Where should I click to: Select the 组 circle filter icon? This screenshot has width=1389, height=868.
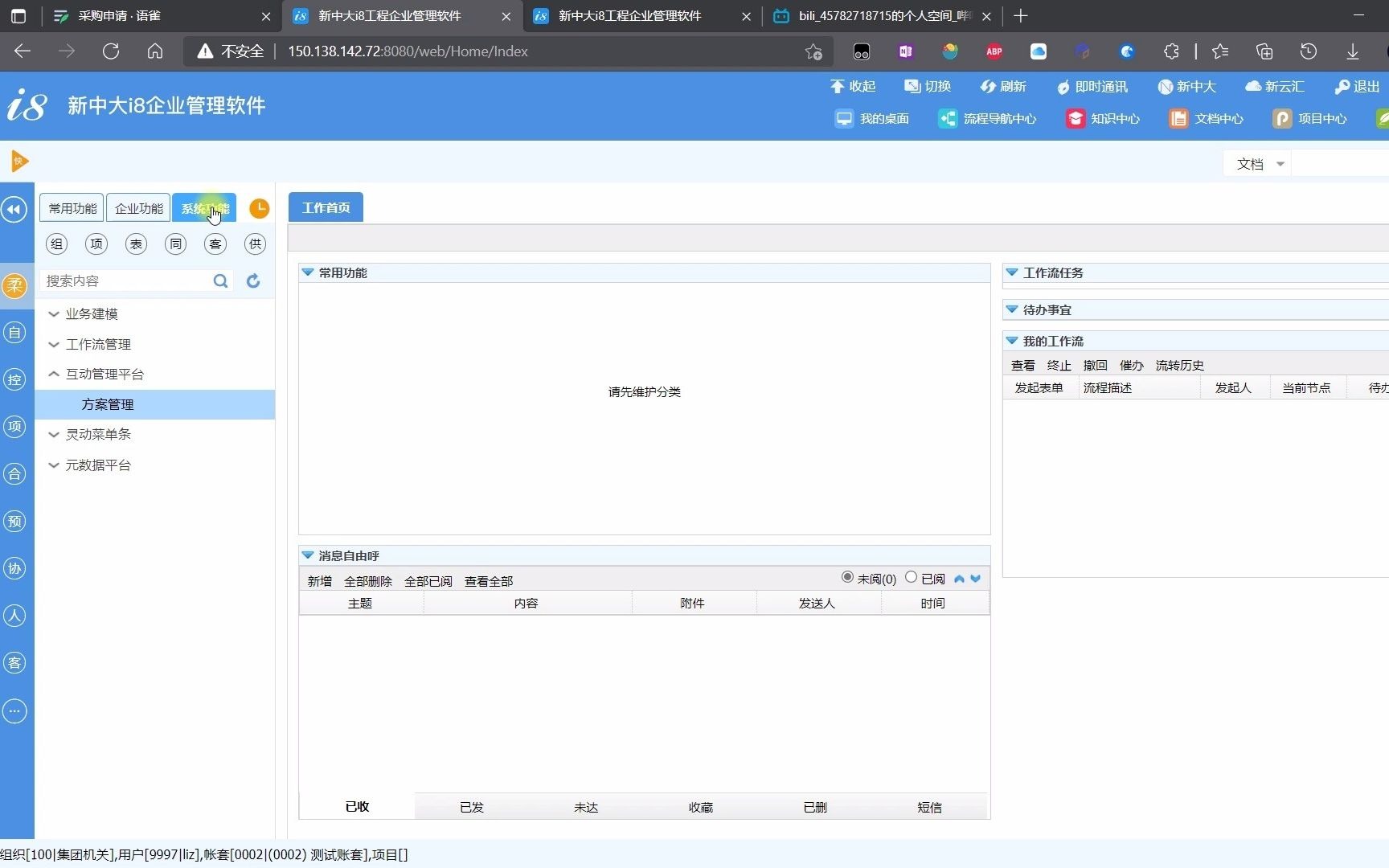point(56,244)
